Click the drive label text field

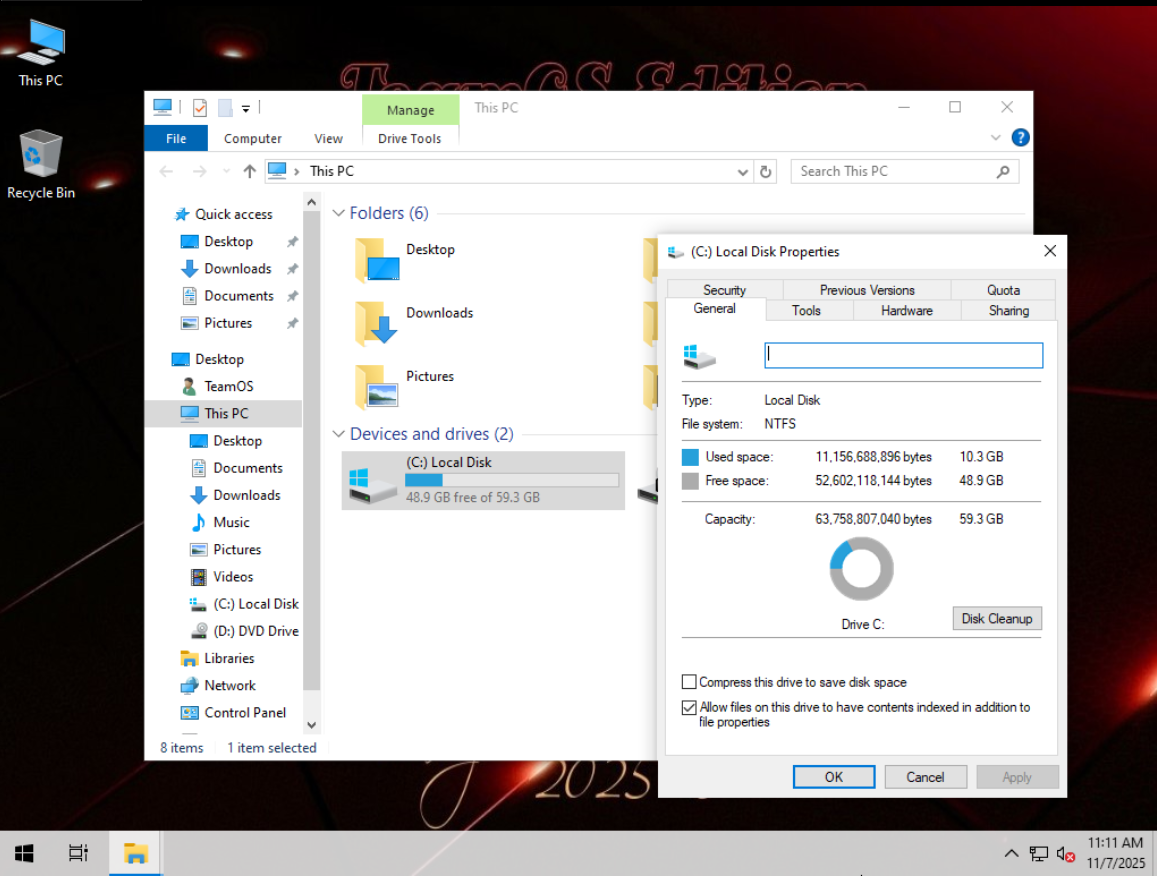tap(903, 355)
